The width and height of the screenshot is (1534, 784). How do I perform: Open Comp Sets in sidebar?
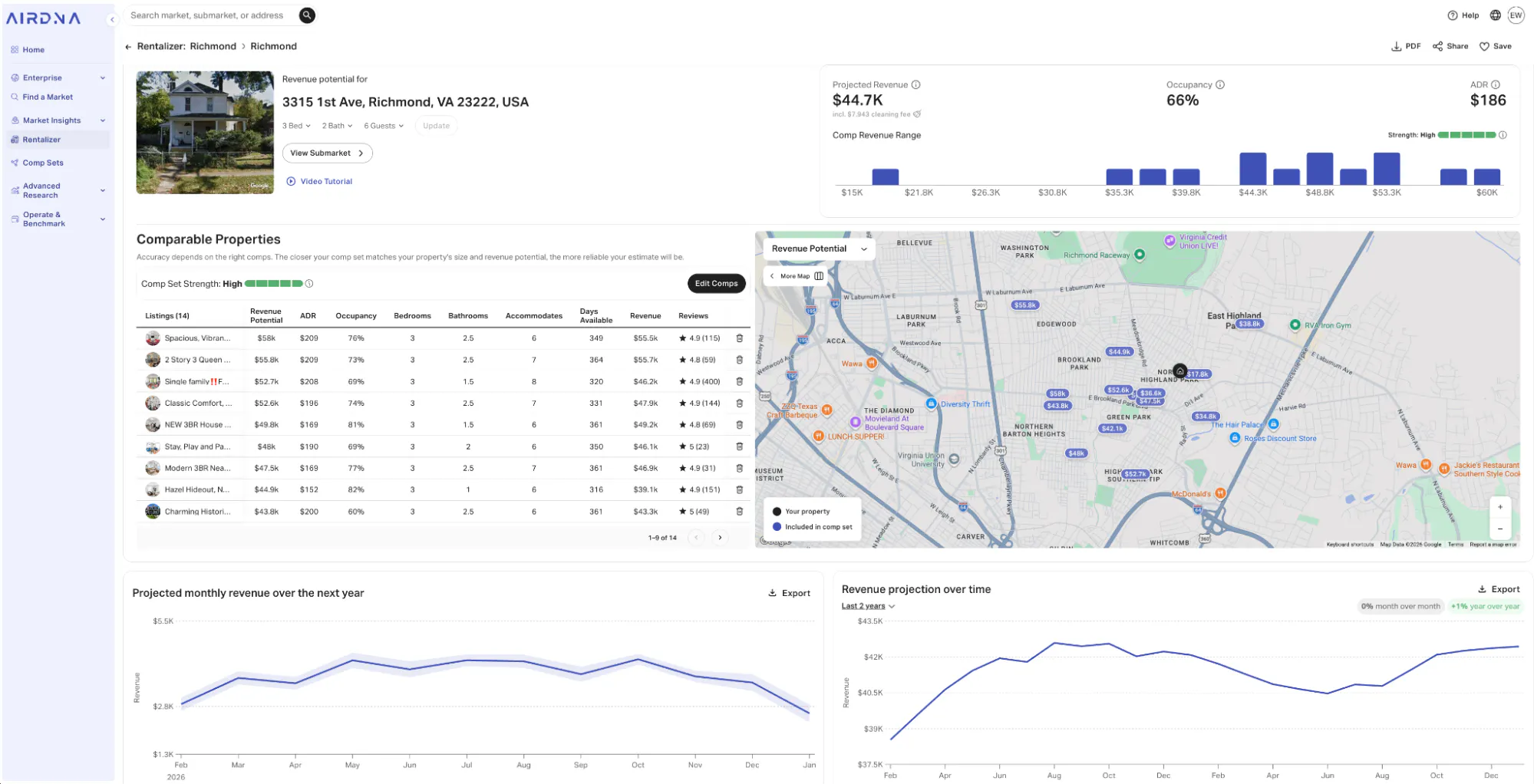pyautogui.click(x=43, y=163)
